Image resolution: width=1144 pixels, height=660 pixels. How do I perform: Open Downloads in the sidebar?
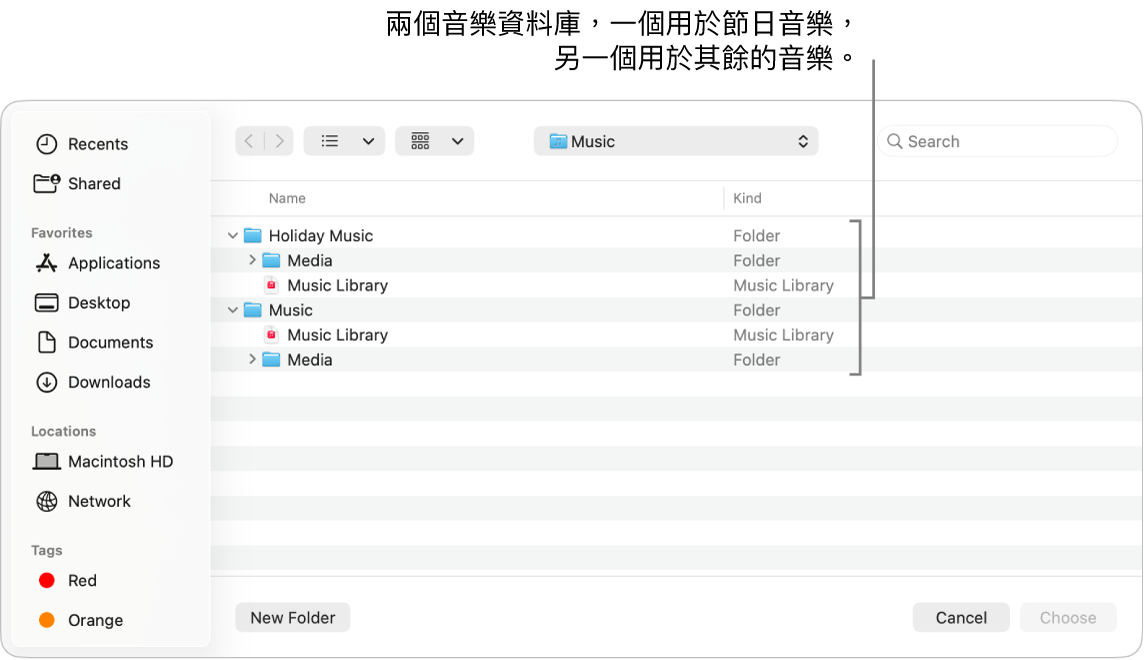click(x=93, y=382)
